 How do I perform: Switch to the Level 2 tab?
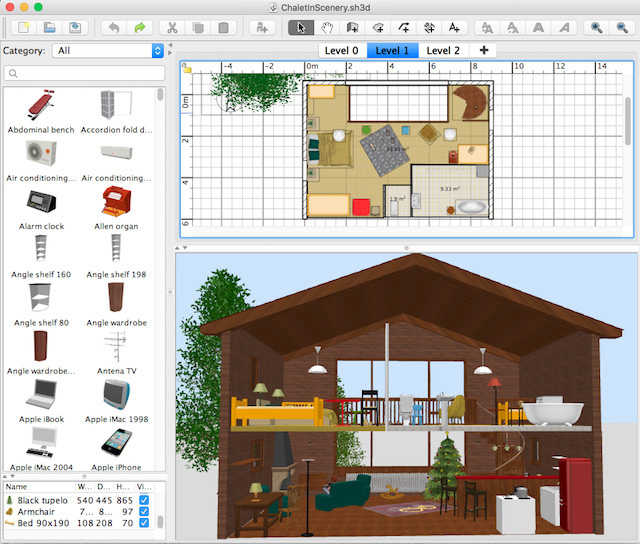[x=443, y=50]
